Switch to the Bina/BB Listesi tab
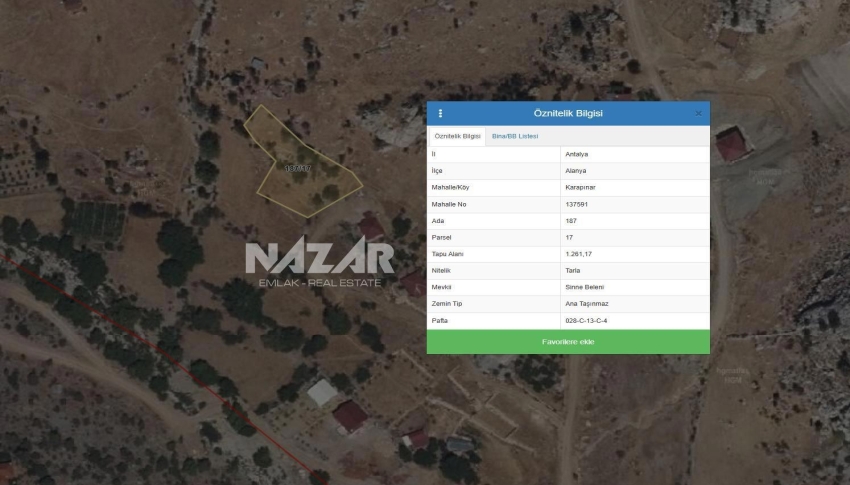Image resolution: width=850 pixels, height=485 pixels. click(515, 136)
